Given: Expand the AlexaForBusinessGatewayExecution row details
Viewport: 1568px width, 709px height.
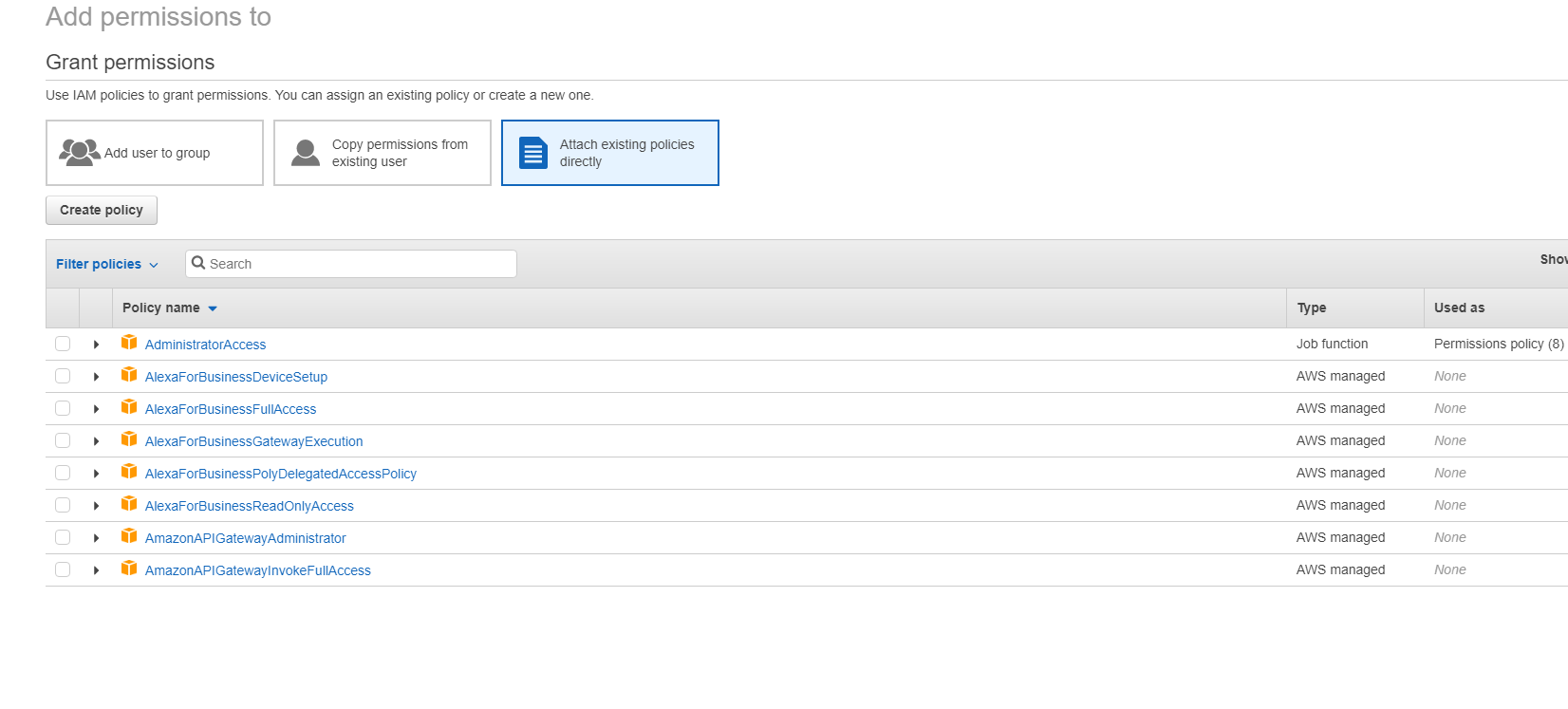Looking at the screenshot, I should click(96, 441).
